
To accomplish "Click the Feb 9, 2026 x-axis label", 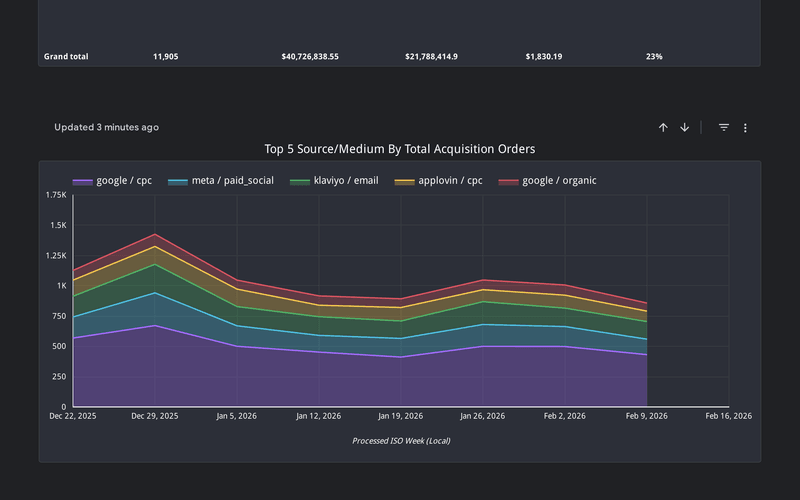I will 647,415.
